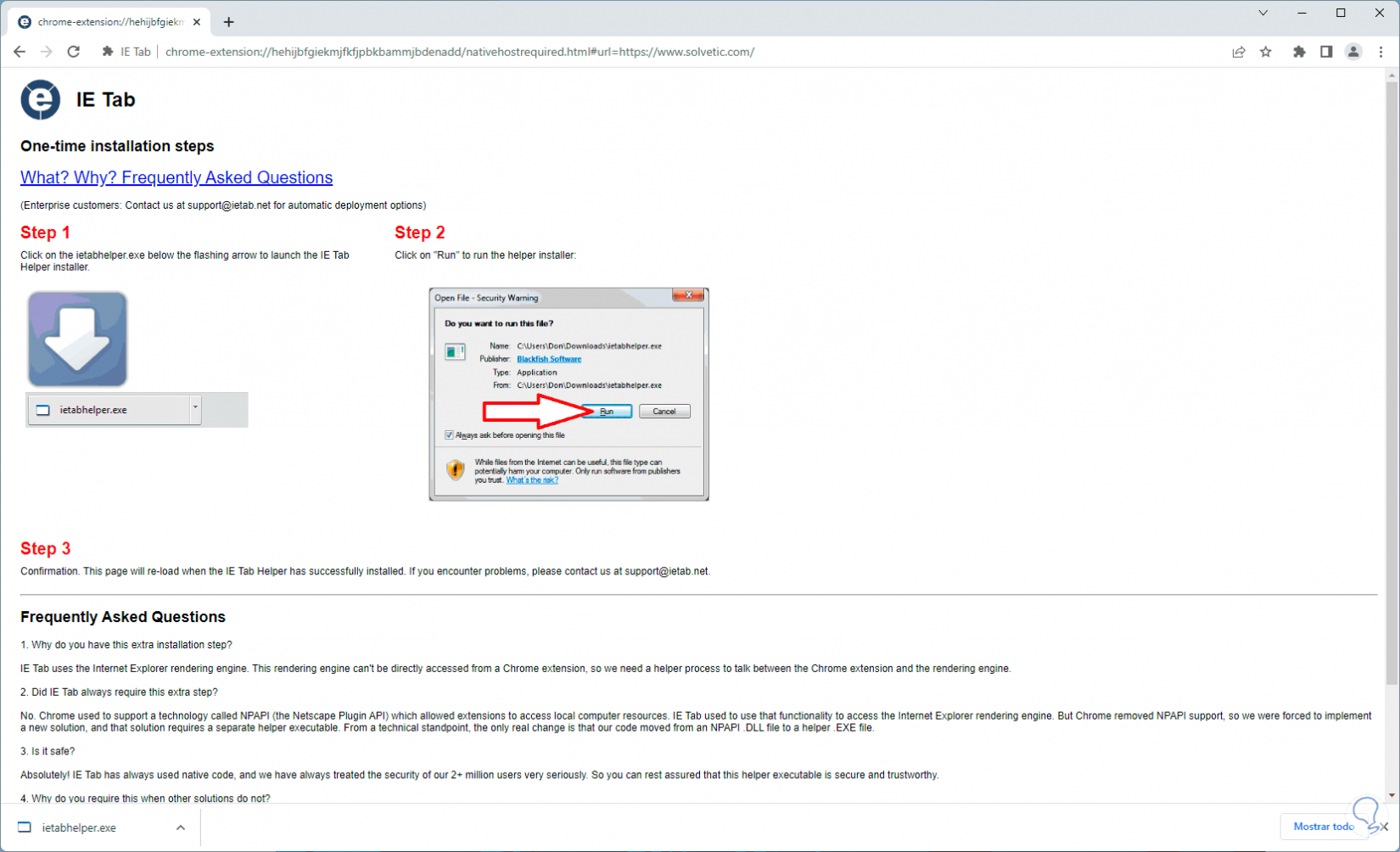Image resolution: width=1400 pixels, height=852 pixels.
Task: Toggle the Chrome side panel
Action: [x=1326, y=52]
